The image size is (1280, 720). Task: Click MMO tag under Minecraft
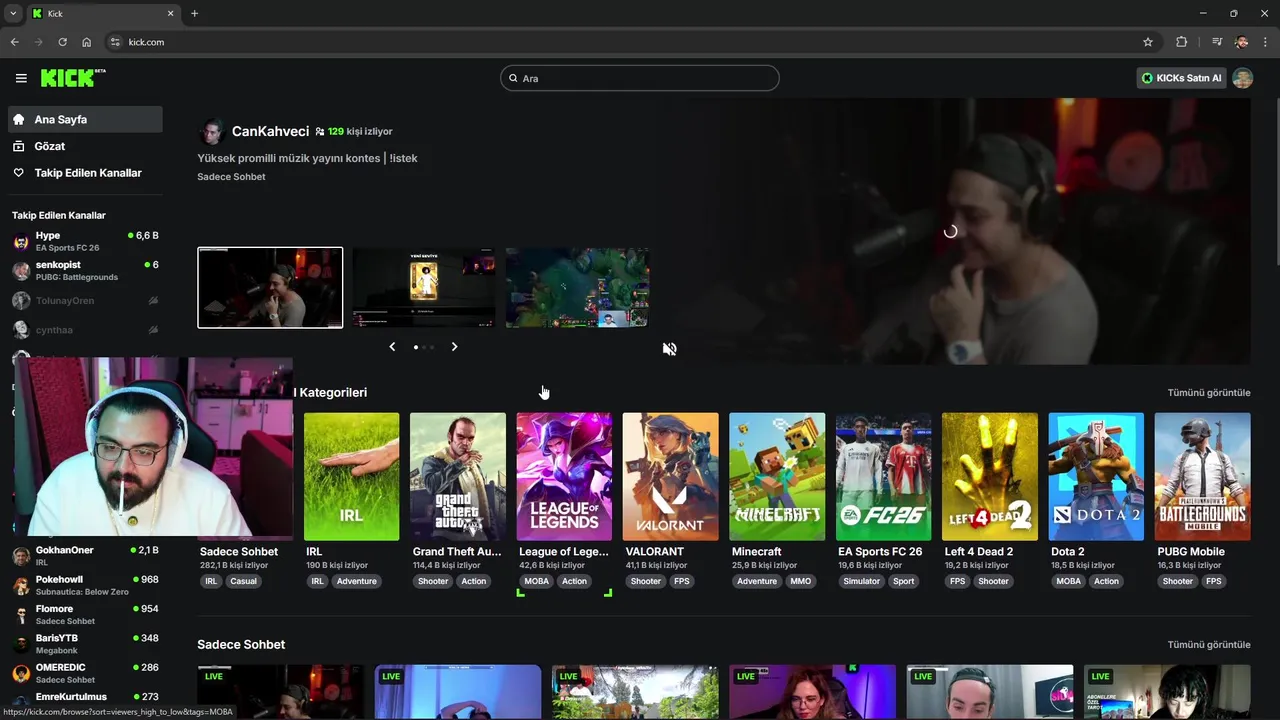coord(801,581)
